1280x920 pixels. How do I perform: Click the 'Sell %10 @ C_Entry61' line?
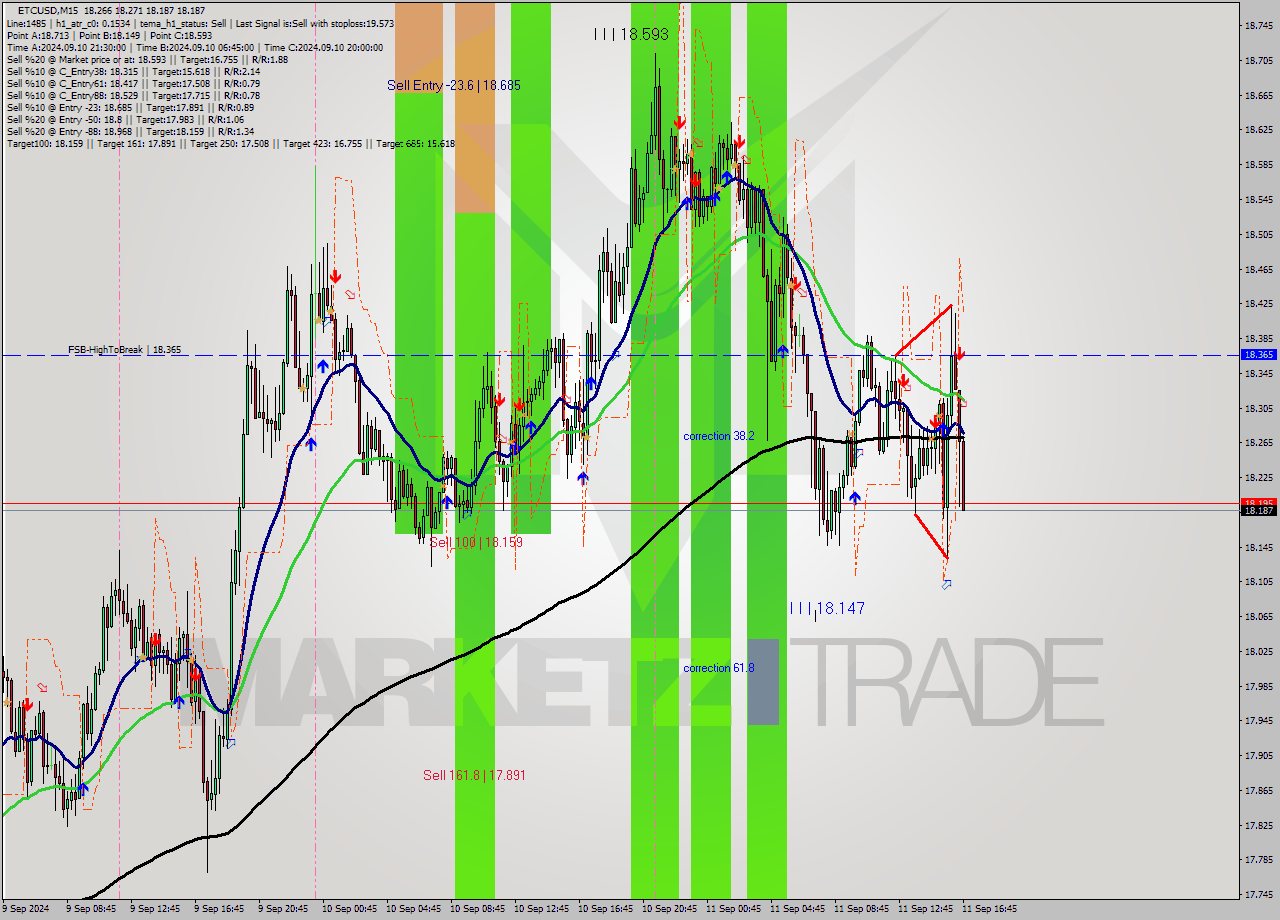133,83
